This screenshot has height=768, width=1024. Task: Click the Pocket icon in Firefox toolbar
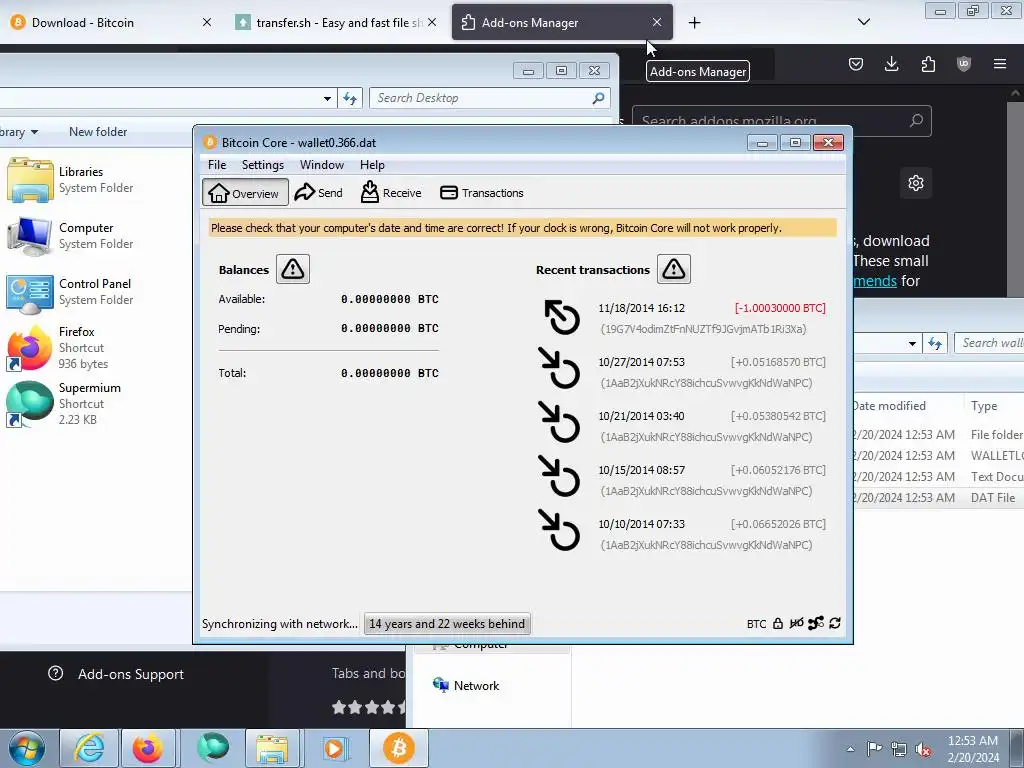click(856, 64)
